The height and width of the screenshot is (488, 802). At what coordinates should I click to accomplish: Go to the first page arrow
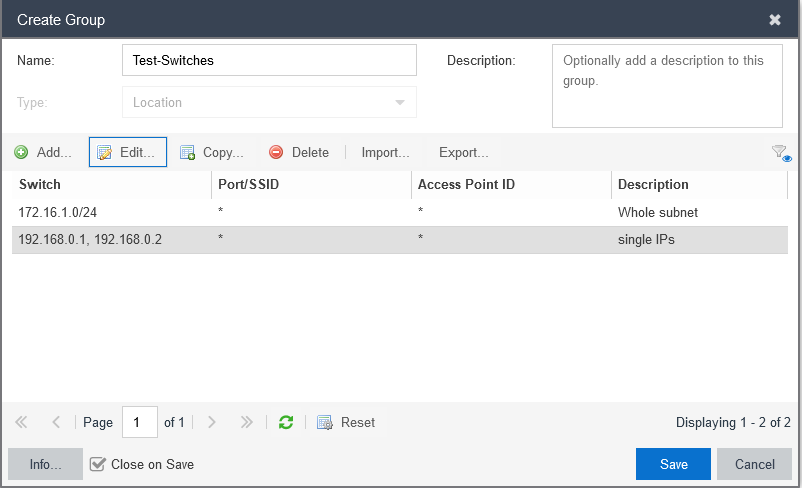point(21,422)
